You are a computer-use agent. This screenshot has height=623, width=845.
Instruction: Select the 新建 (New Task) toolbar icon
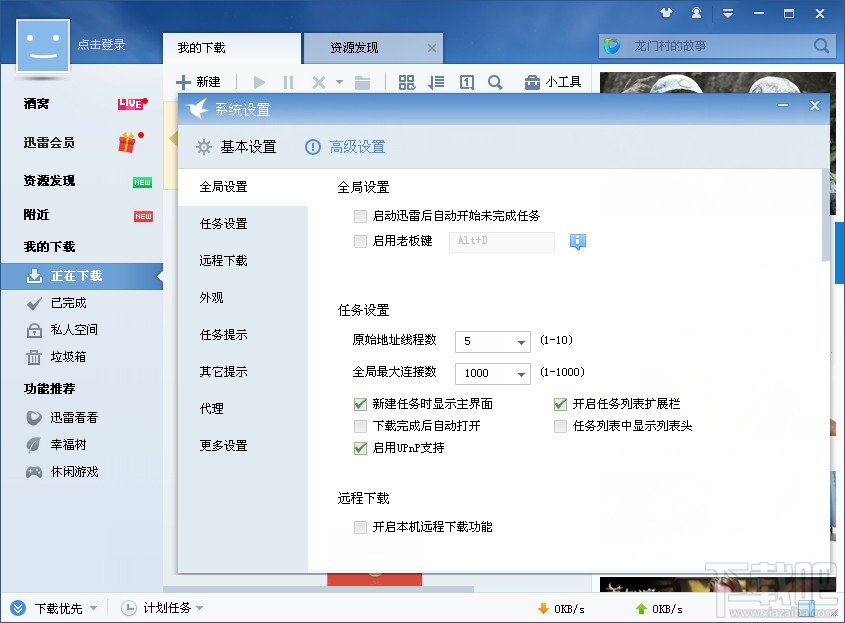coord(200,81)
